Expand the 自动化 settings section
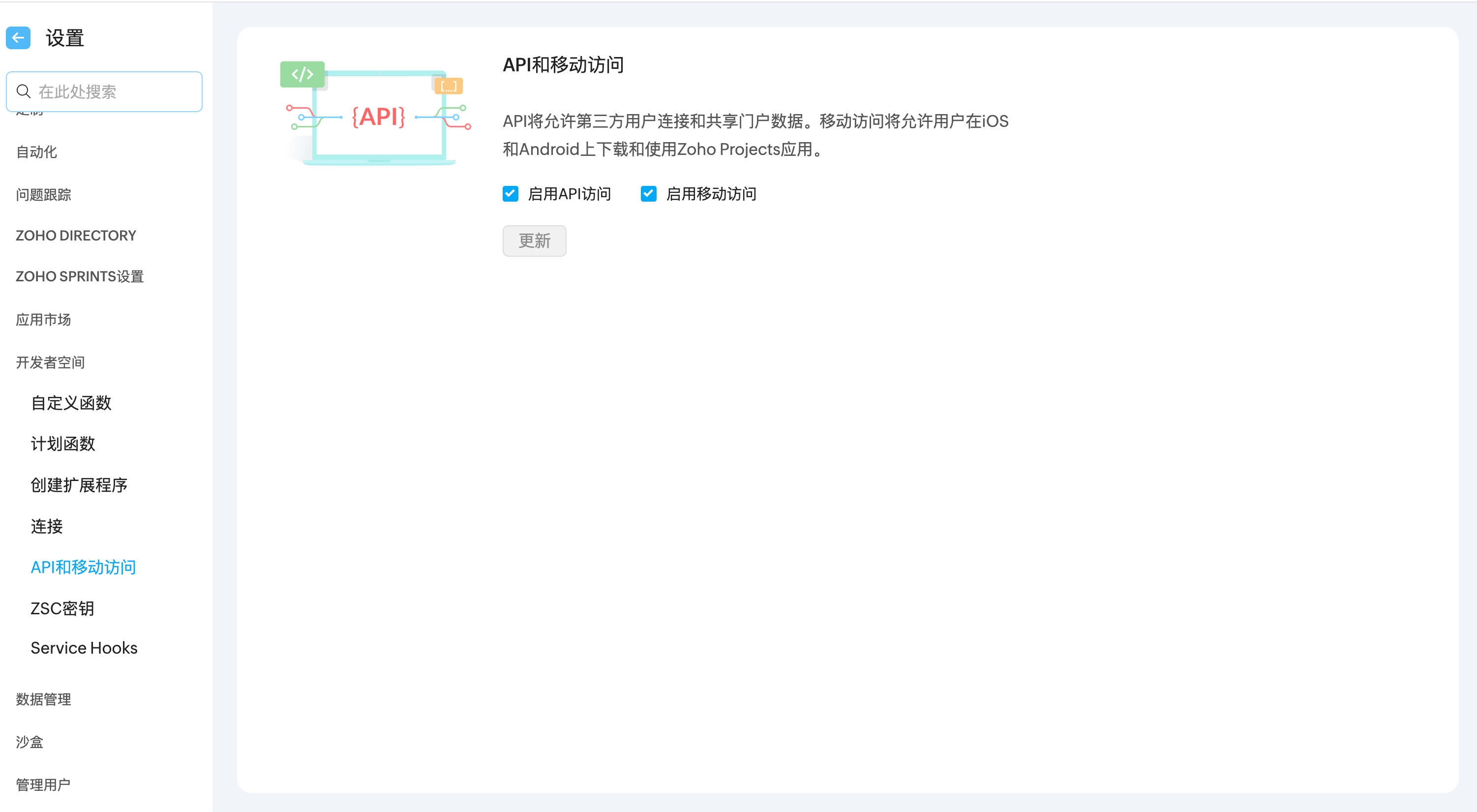Viewport: 1477px width, 812px height. (x=36, y=152)
